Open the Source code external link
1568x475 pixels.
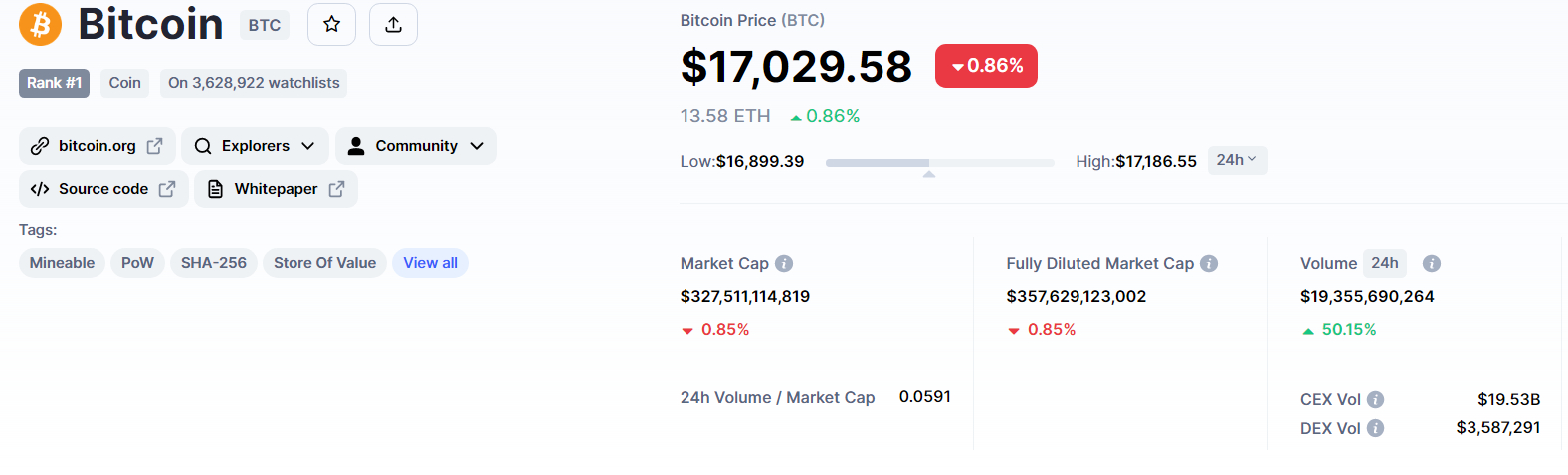tap(103, 189)
